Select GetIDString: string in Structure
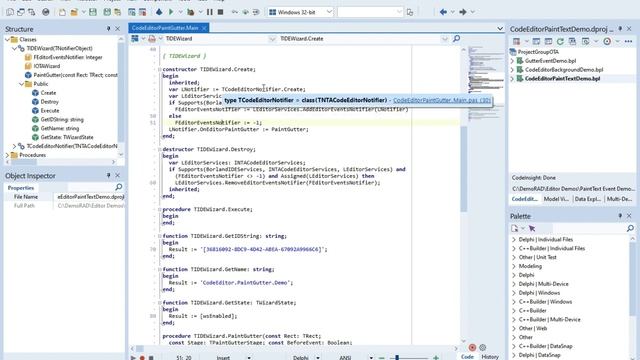 62,120
